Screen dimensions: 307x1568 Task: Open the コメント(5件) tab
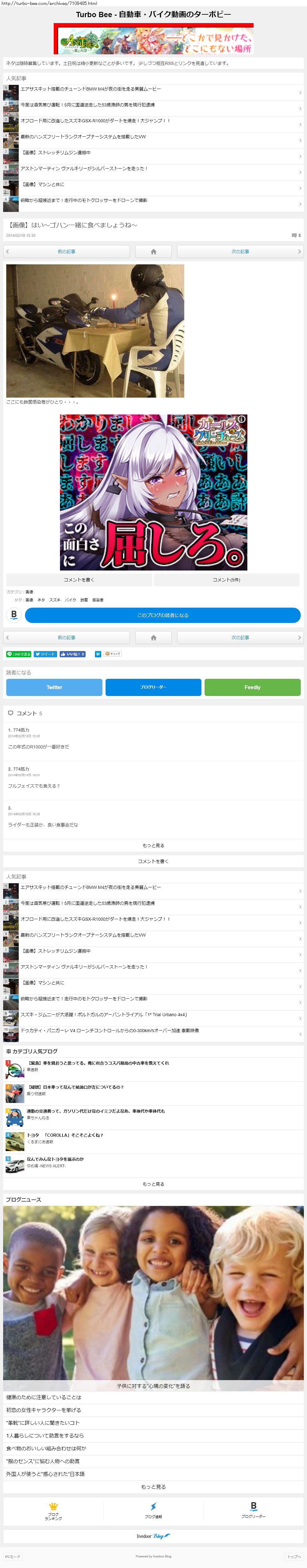pyautogui.click(x=227, y=580)
